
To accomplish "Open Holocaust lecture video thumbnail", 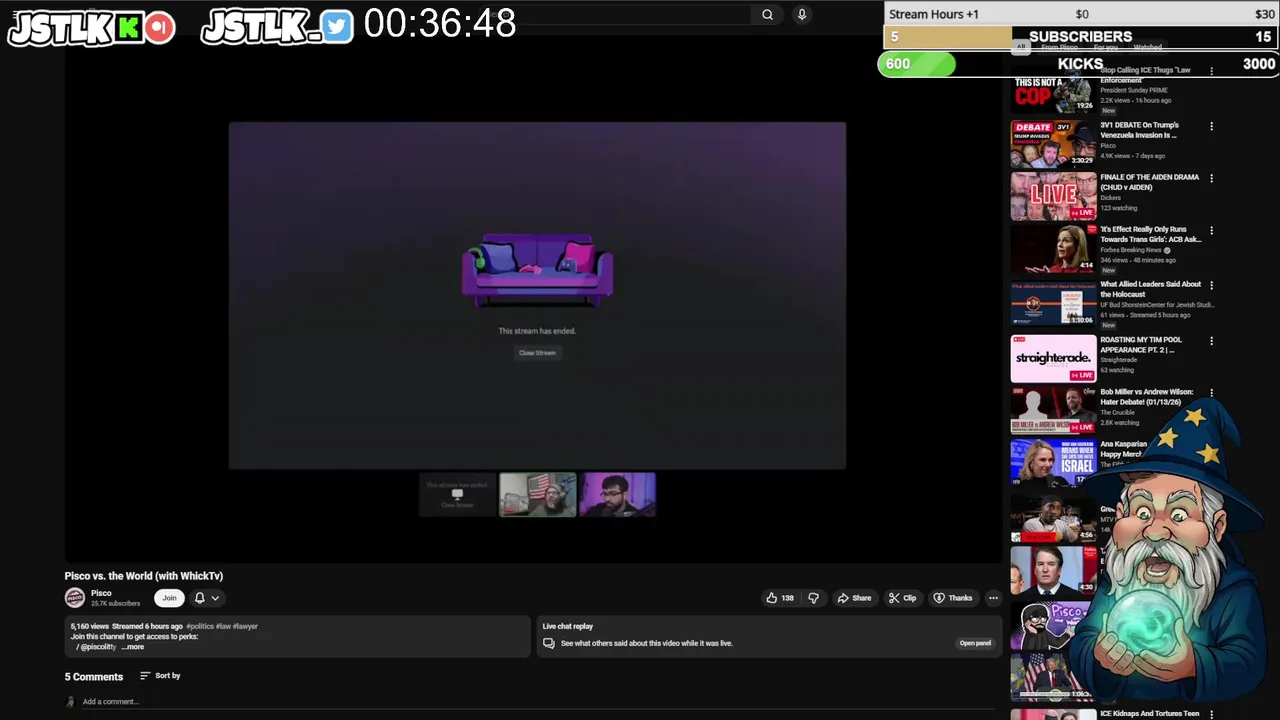I will [1053, 303].
